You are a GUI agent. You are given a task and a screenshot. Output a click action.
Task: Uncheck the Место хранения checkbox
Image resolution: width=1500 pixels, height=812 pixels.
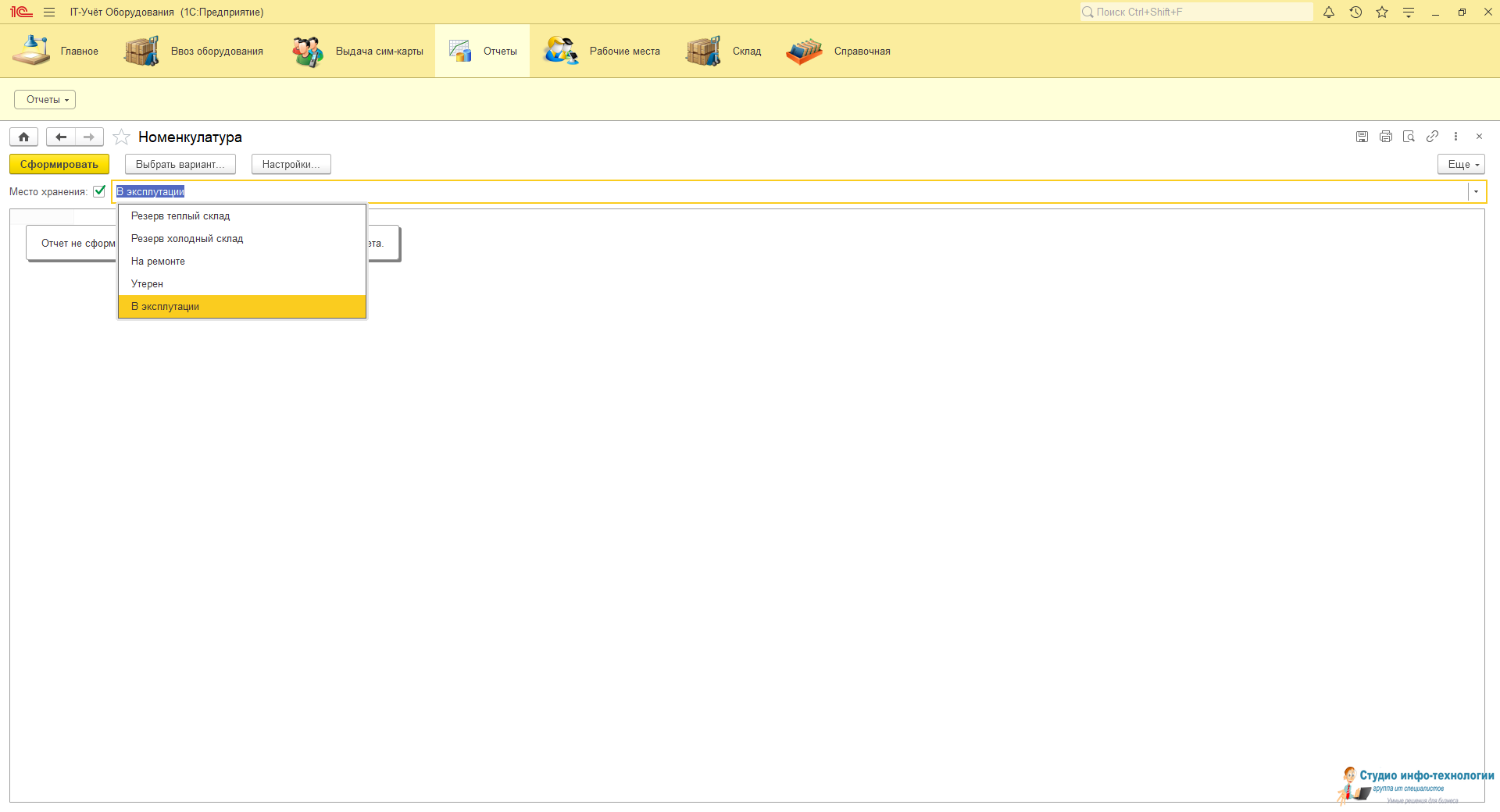pos(99,191)
